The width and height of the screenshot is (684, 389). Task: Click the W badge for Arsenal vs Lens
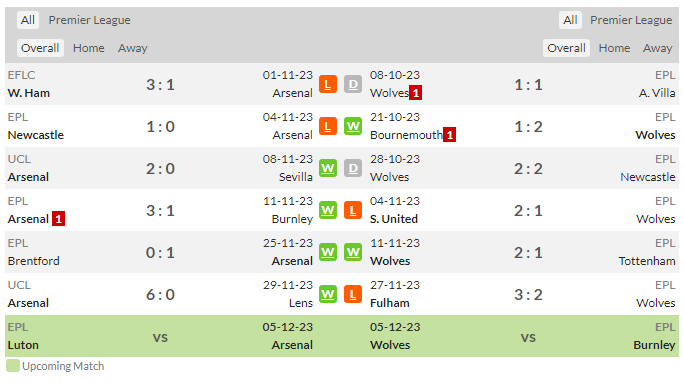(x=328, y=294)
